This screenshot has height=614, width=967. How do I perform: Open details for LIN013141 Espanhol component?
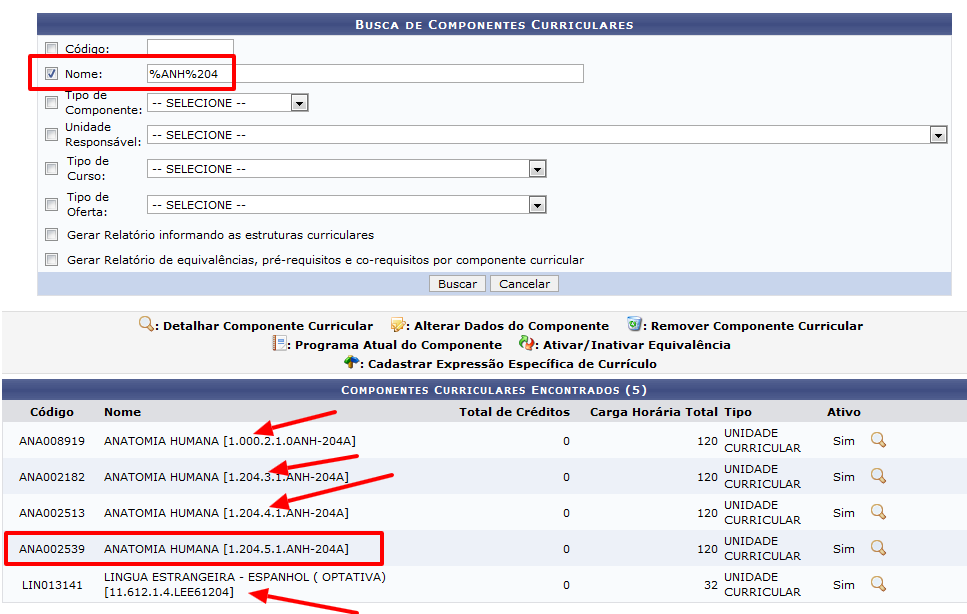pos(878,584)
